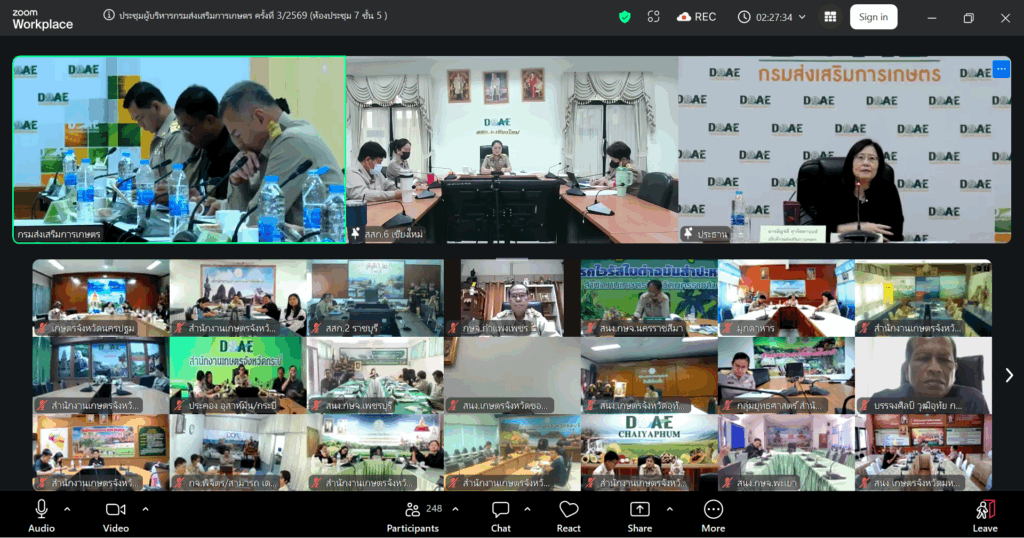Leave the meeting

985,515
